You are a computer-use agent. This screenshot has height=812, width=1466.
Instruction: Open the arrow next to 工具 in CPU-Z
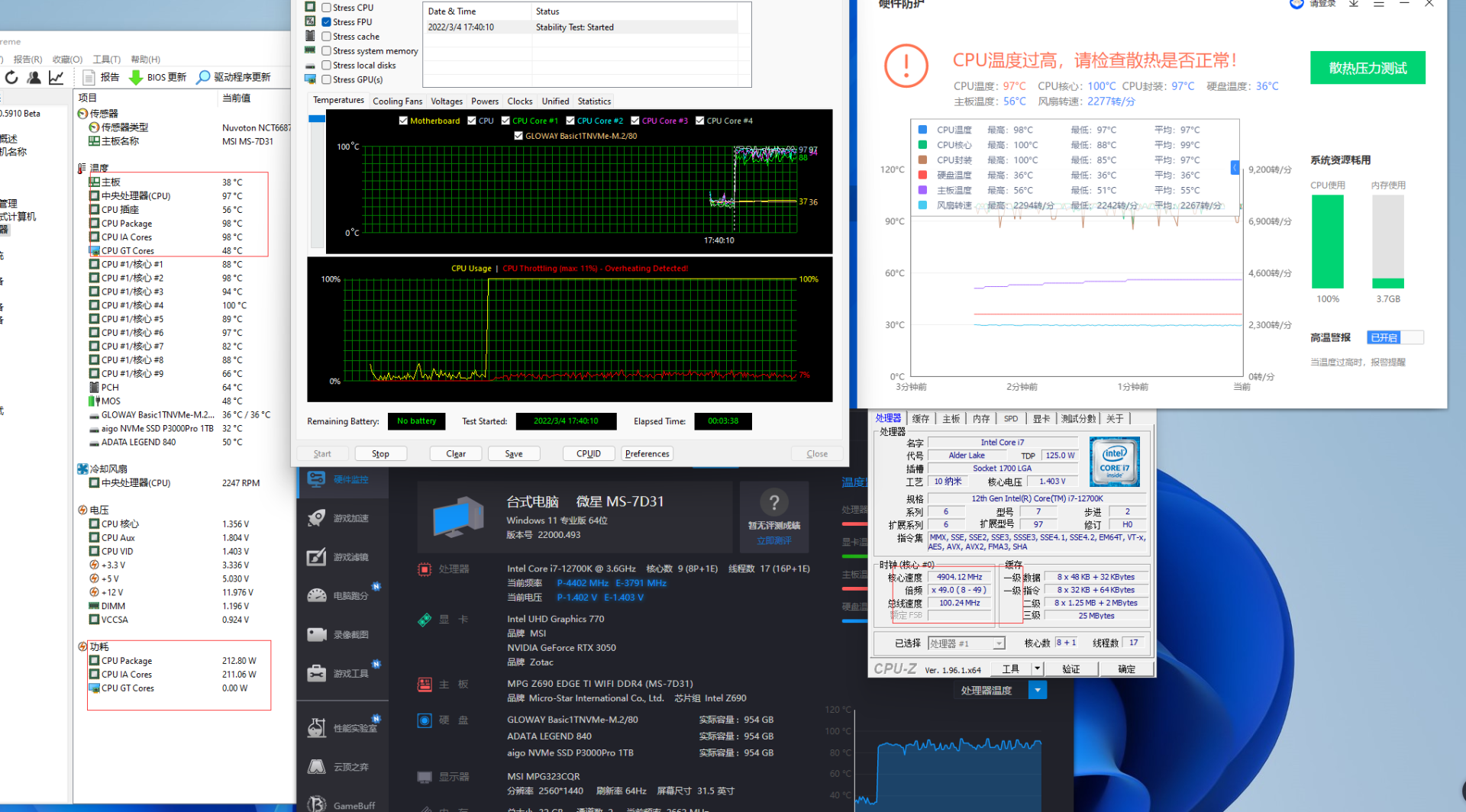1037,669
